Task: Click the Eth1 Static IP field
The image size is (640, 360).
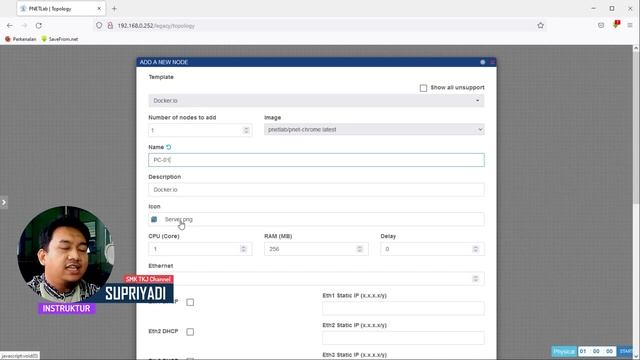Action: (403, 308)
